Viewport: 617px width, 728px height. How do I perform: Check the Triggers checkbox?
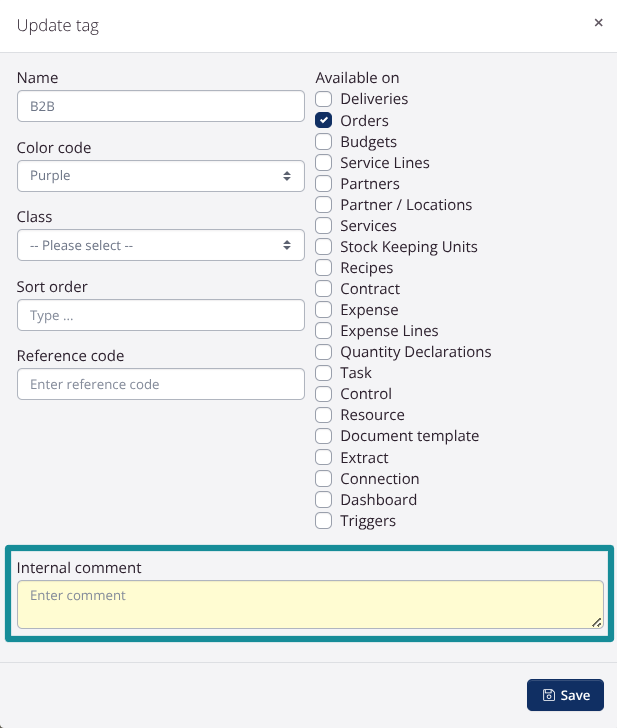click(324, 520)
